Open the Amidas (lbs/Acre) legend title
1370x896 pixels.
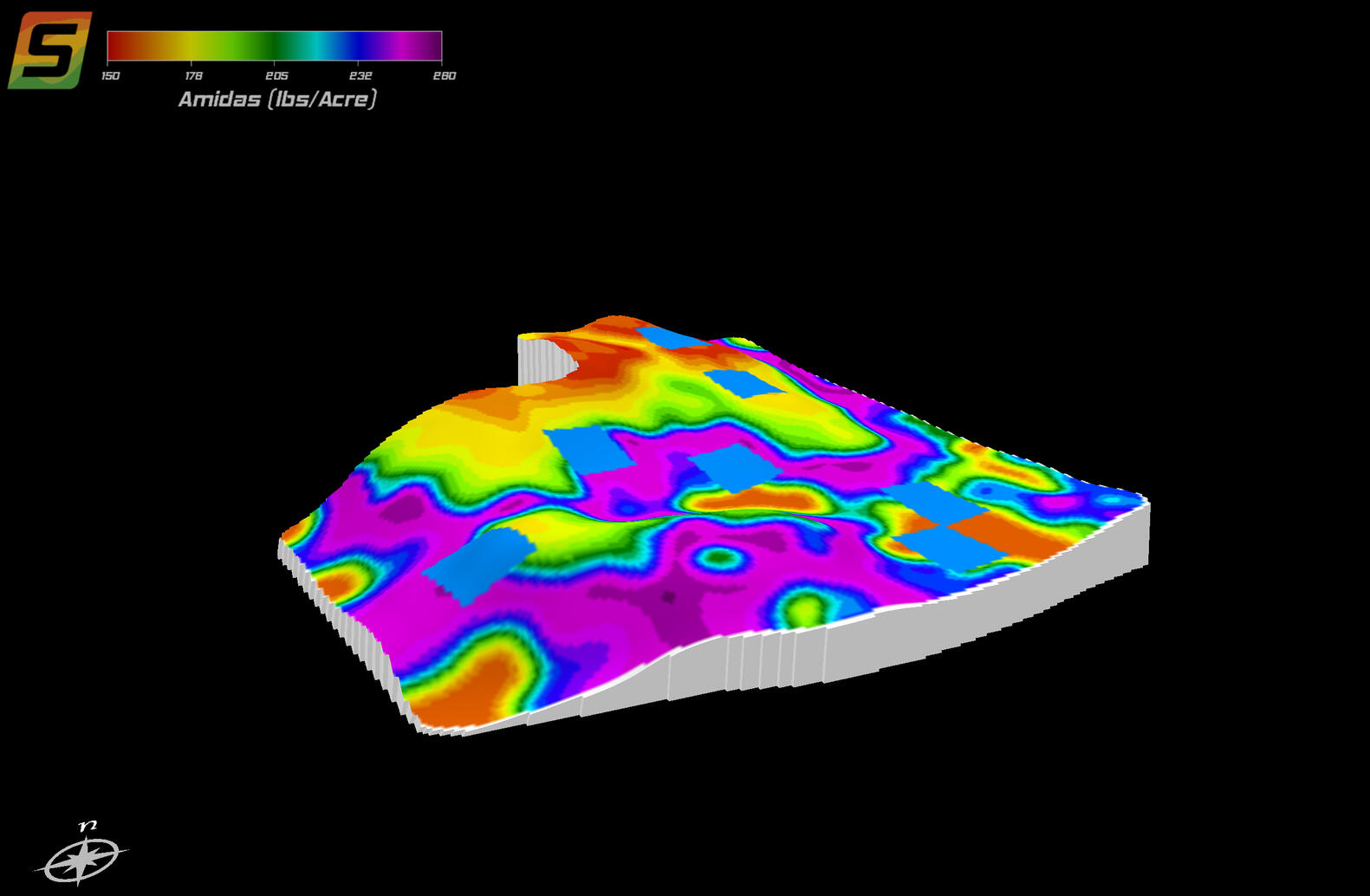coord(277,100)
